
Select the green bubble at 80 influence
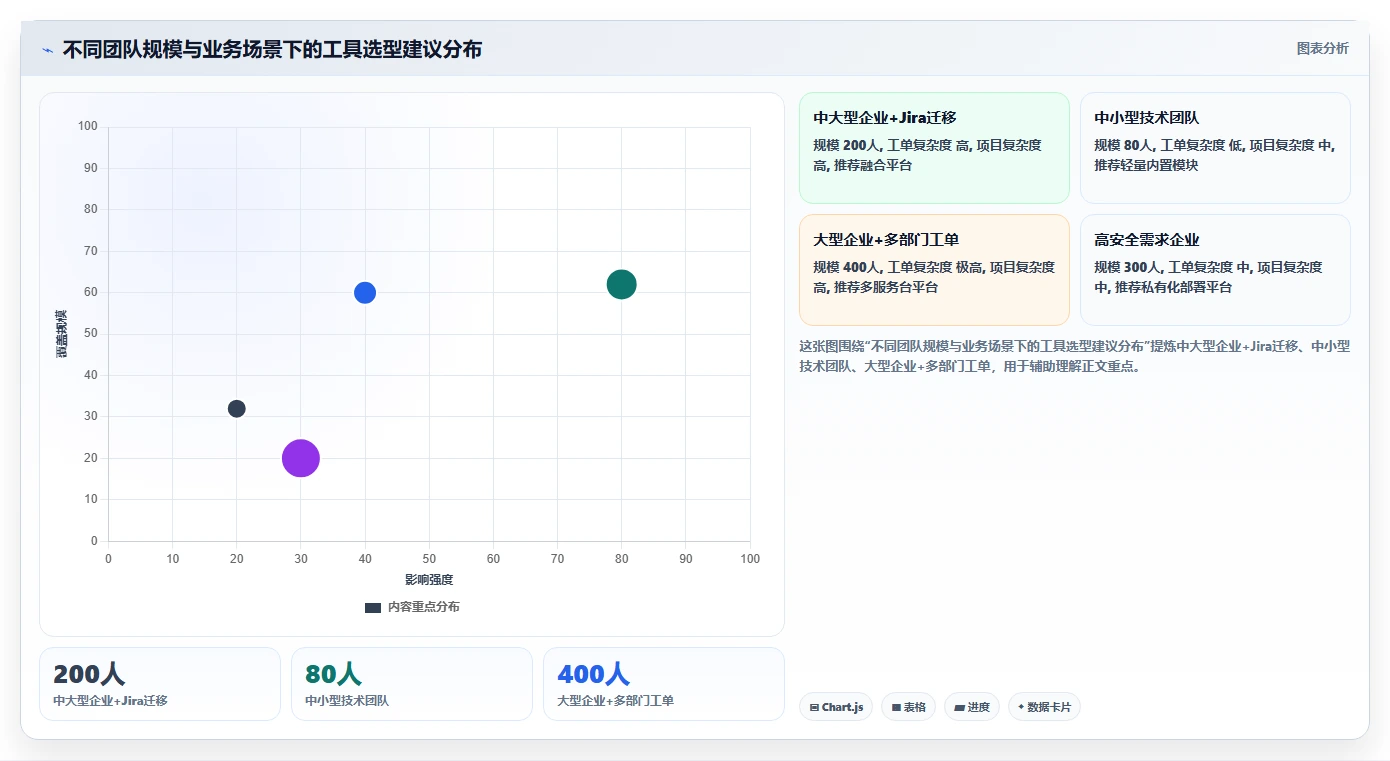621,284
